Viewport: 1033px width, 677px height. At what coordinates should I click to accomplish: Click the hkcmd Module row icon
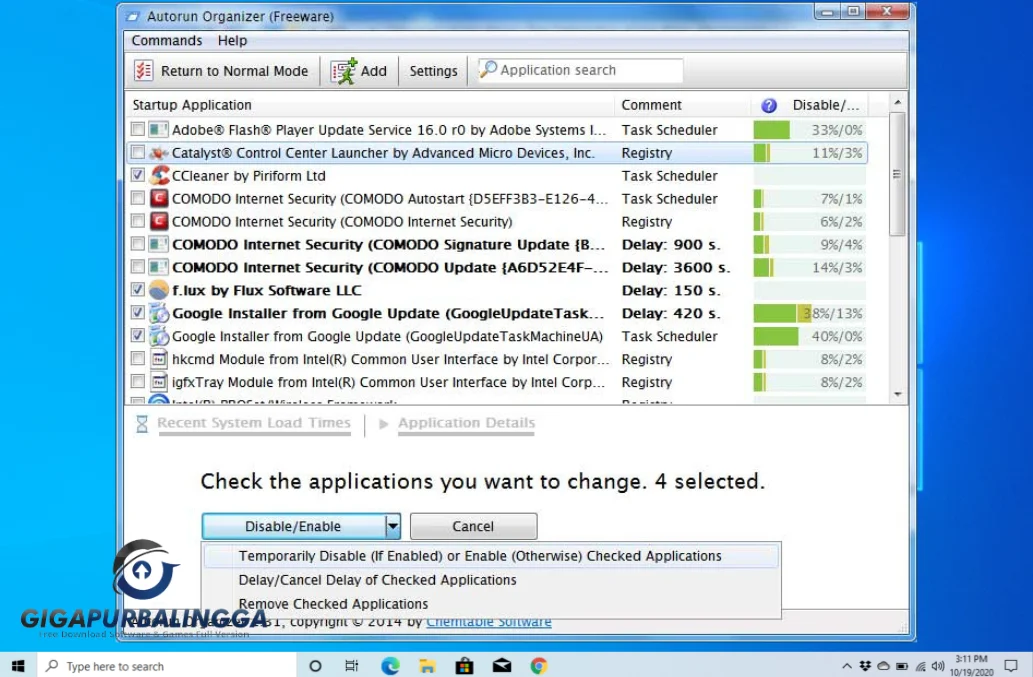click(159, 359)
